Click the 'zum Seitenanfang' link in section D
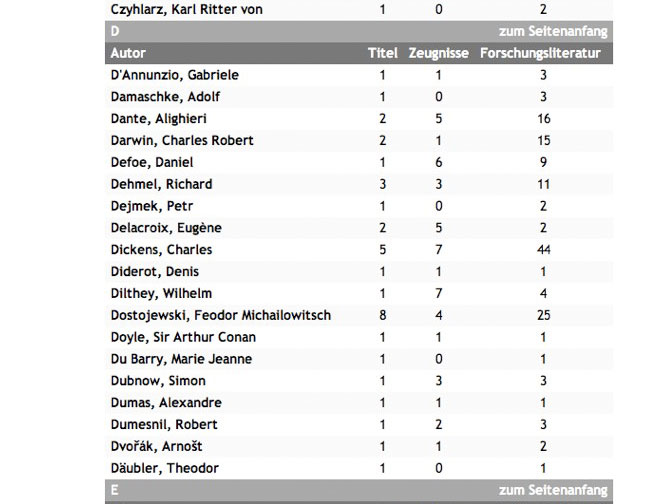Image resolution: width=648 pixels, height=504 pixels. pos(553,31)
